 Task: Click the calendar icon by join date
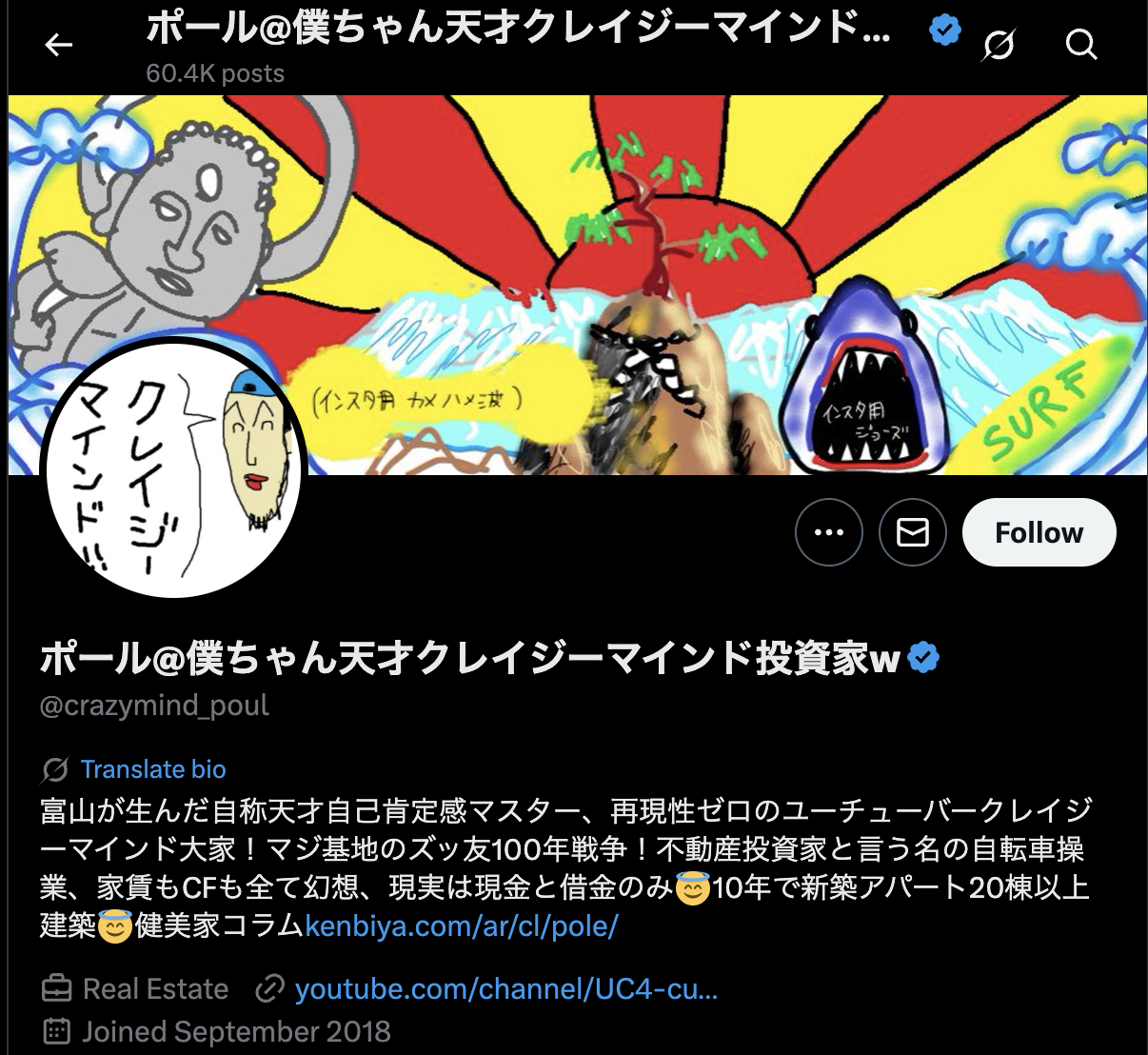pos(57,1031)
